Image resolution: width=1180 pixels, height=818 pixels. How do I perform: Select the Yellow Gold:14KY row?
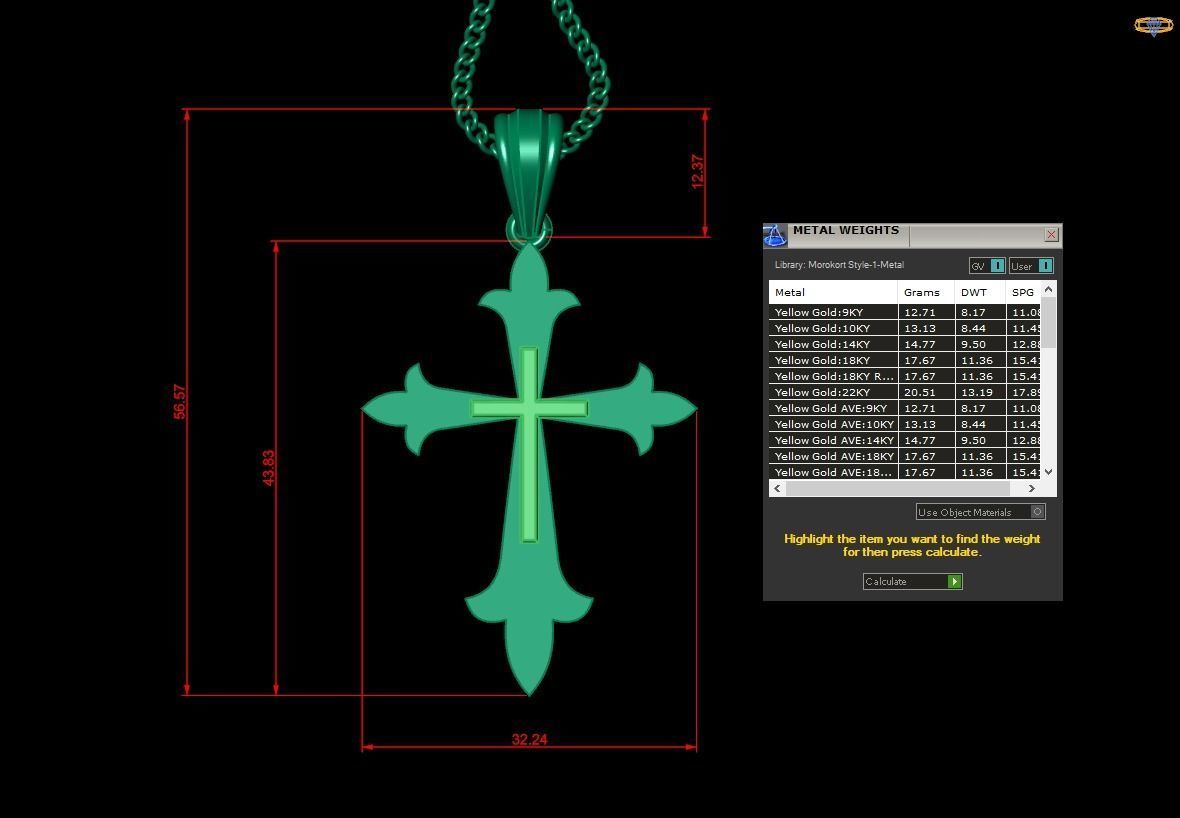tap(905, 344)
